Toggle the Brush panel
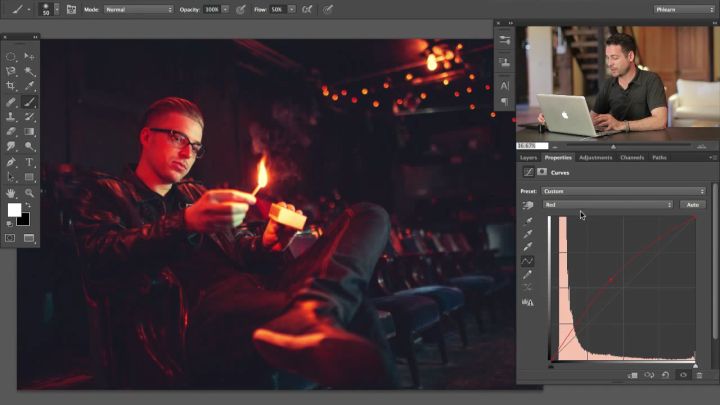 coord(71,9)
